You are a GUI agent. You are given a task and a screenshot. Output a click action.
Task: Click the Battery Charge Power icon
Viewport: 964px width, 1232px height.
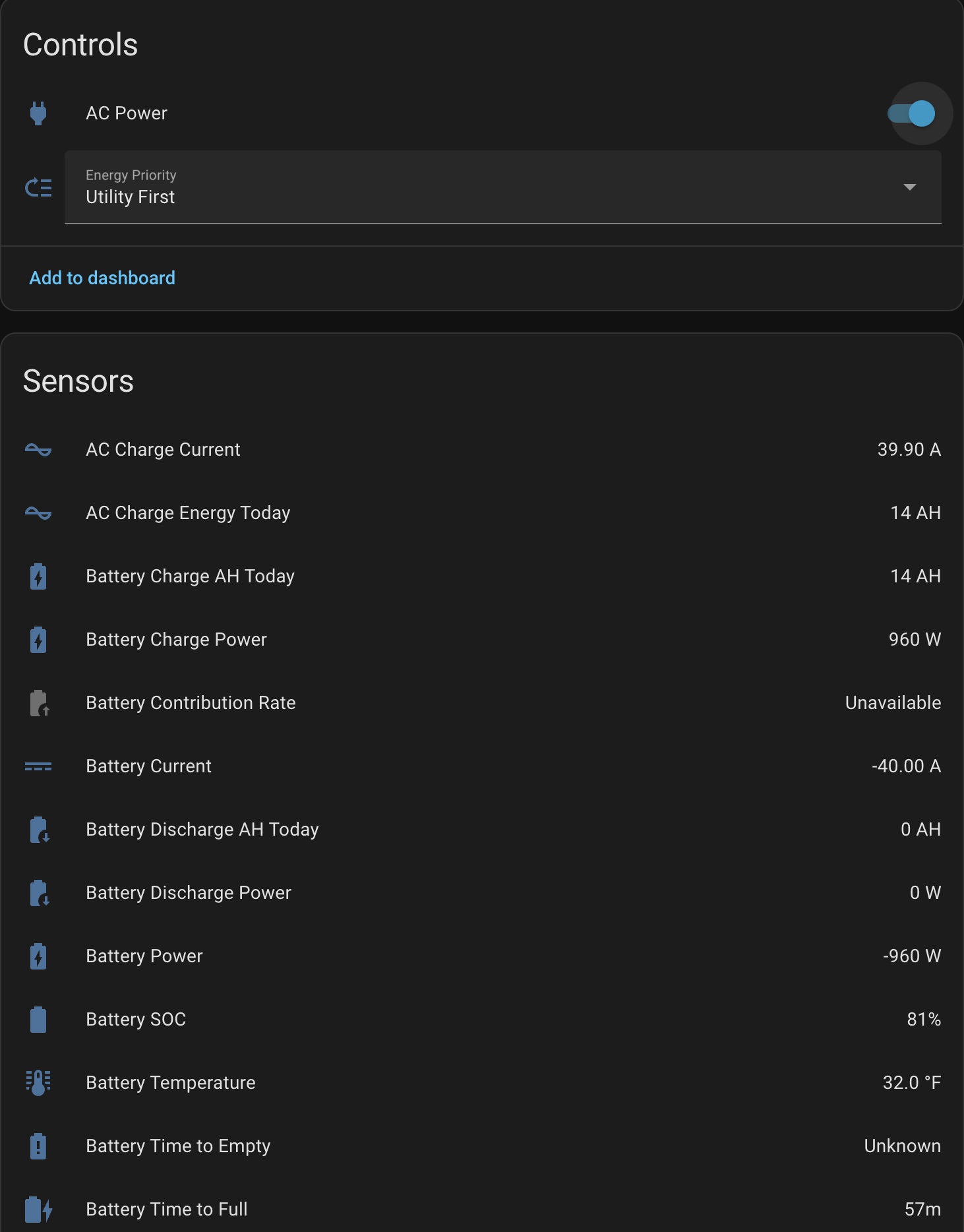point(38,640)
